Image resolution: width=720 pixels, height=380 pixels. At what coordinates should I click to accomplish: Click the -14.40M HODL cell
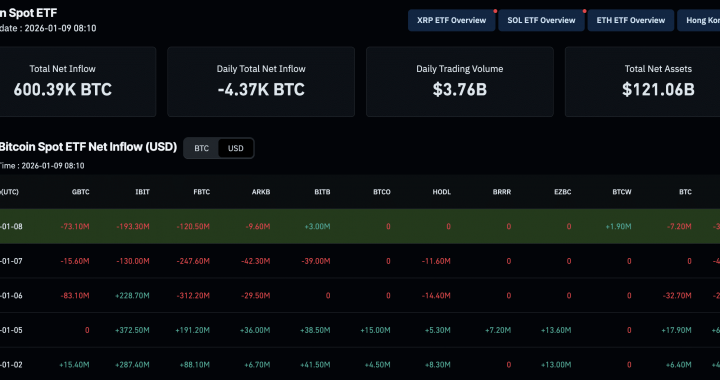point(436,296)
